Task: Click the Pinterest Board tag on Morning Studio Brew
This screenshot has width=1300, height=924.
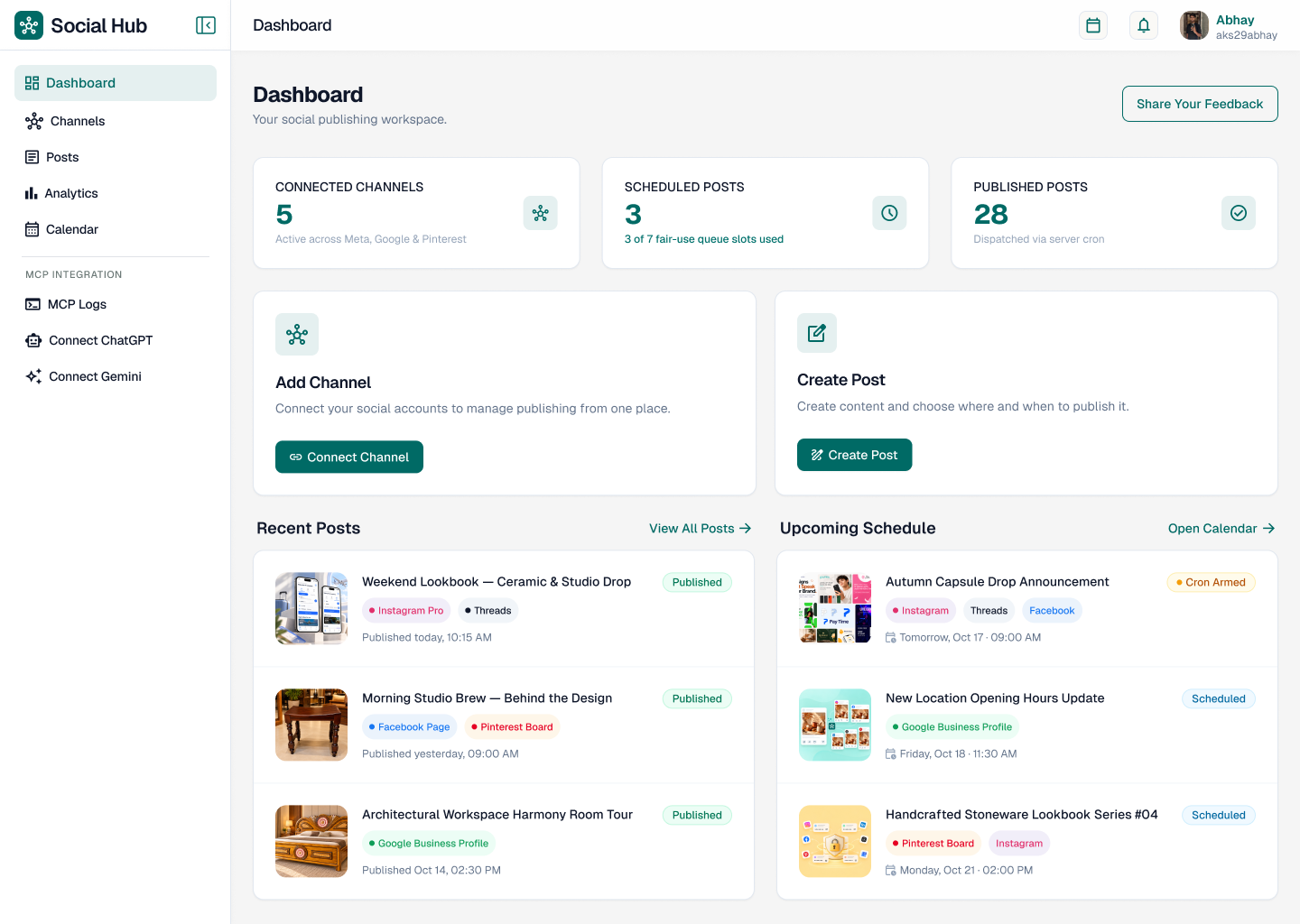Action: 512,727
